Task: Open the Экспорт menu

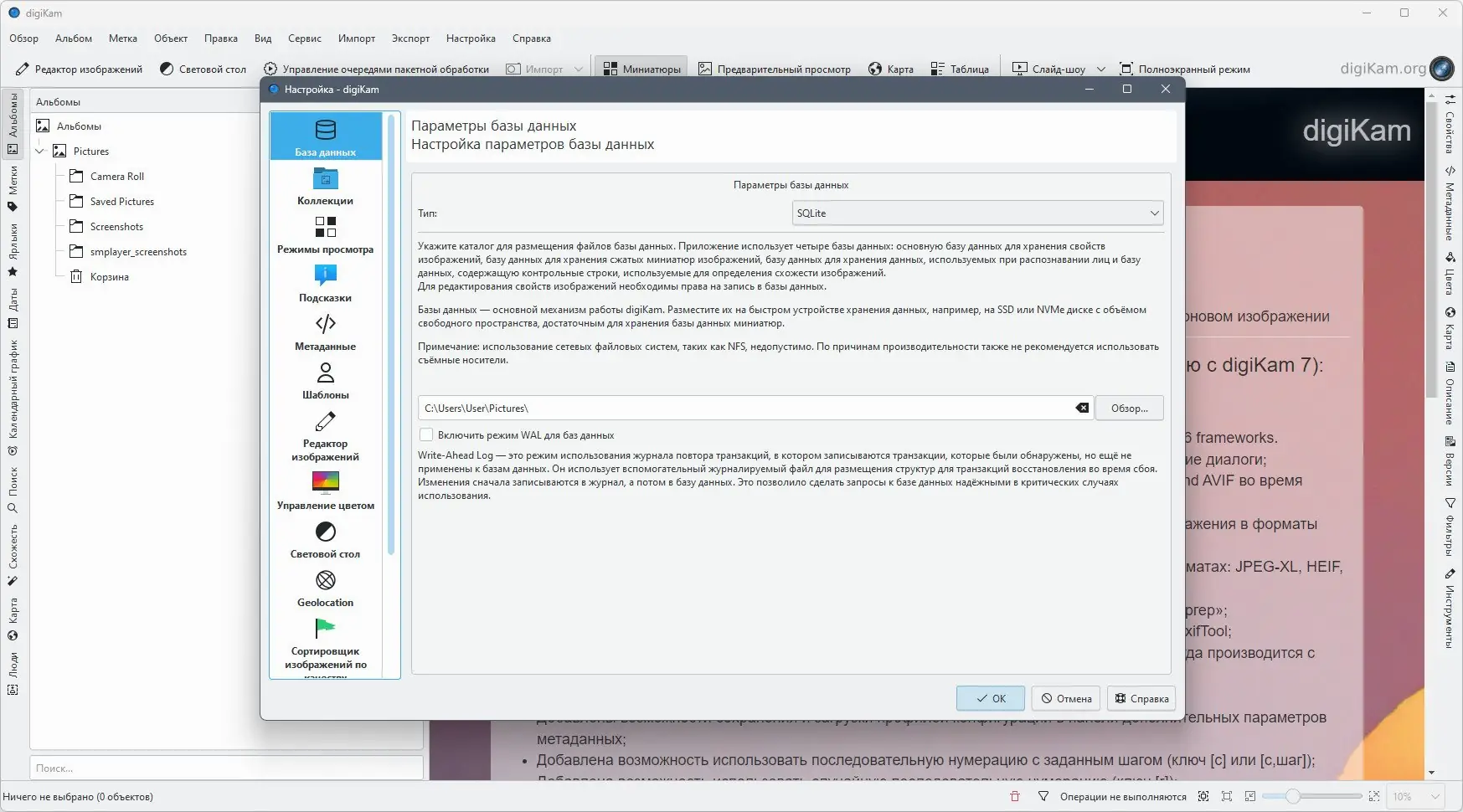Action: [x=410, y=39]
